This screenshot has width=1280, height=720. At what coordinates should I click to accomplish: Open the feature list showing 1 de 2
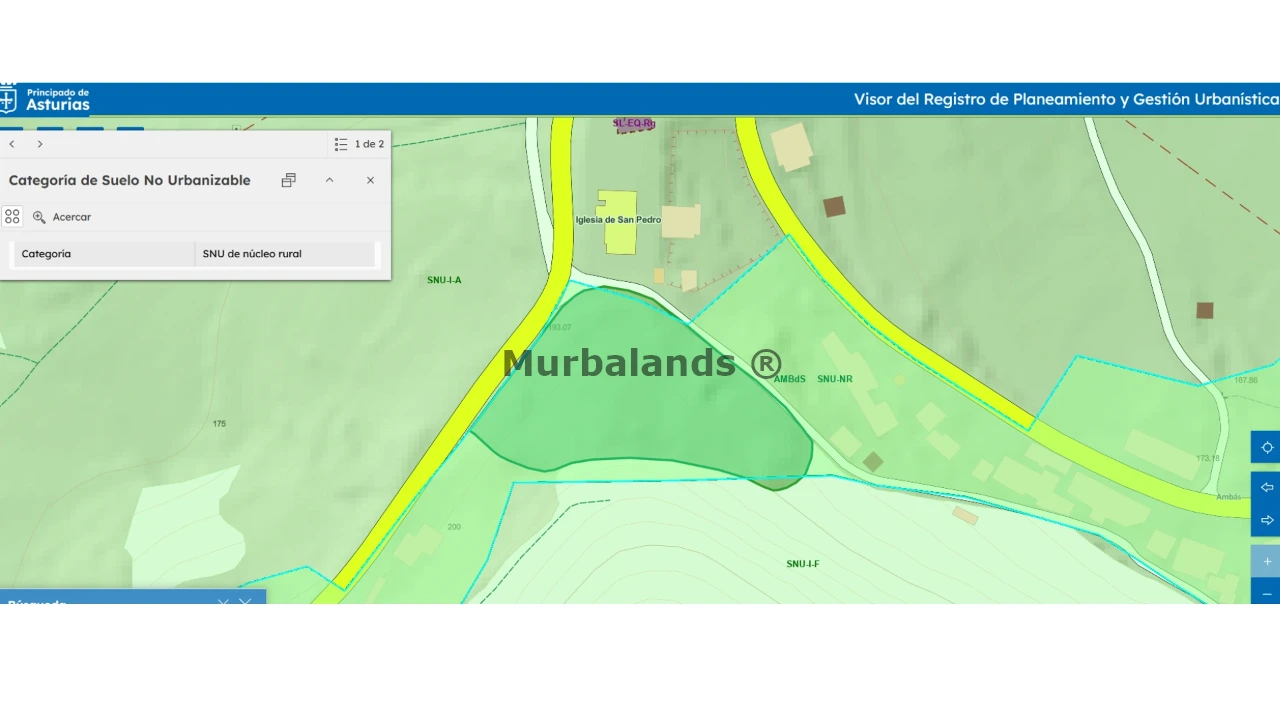(359, 144)
